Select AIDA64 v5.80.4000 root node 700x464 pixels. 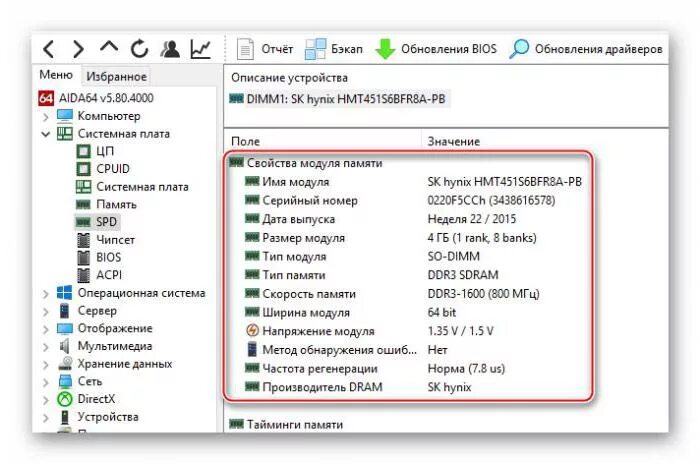tap(96, 98)
